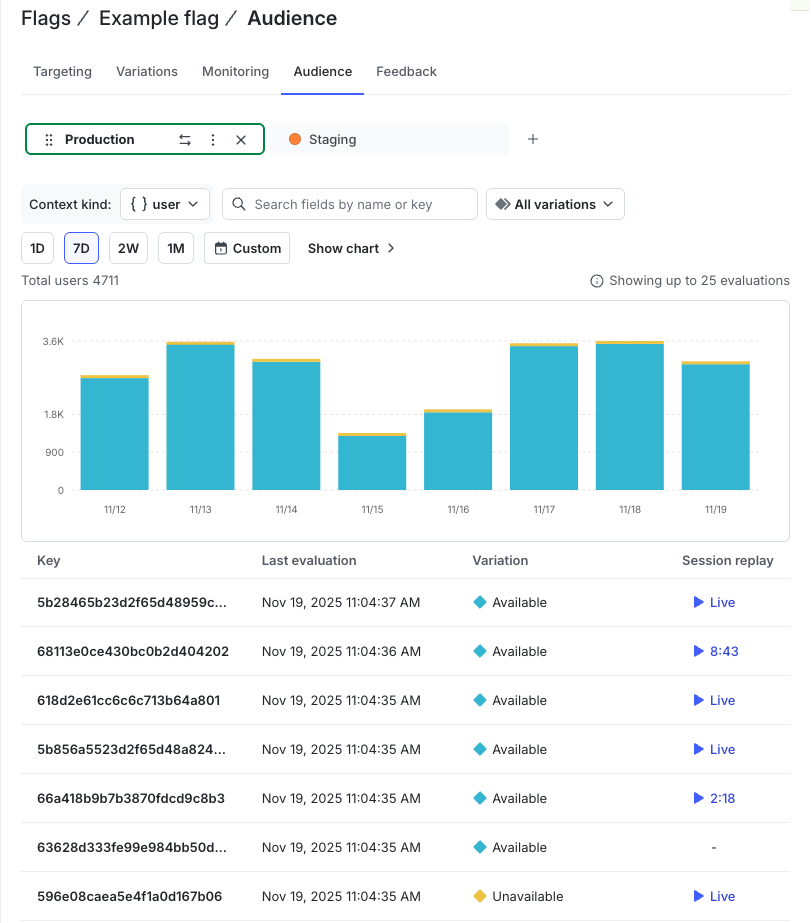Switch to the 2W time range
The image size is (811, 923).
[x=127, y=248]
